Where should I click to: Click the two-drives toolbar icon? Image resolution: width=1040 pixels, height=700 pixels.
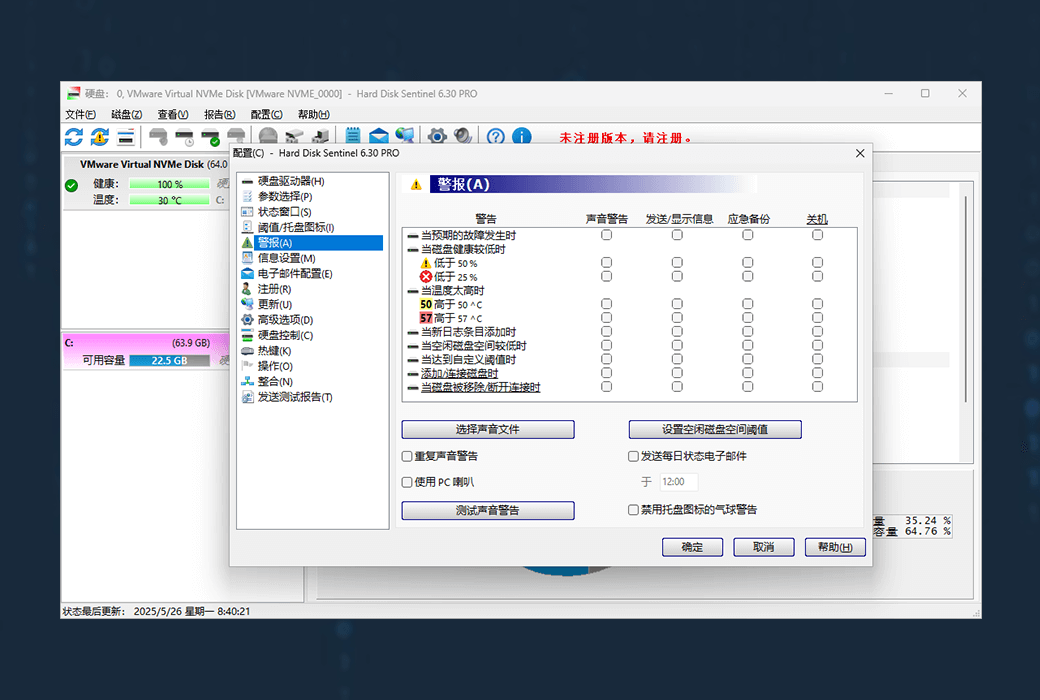click(x=294, y=136)
